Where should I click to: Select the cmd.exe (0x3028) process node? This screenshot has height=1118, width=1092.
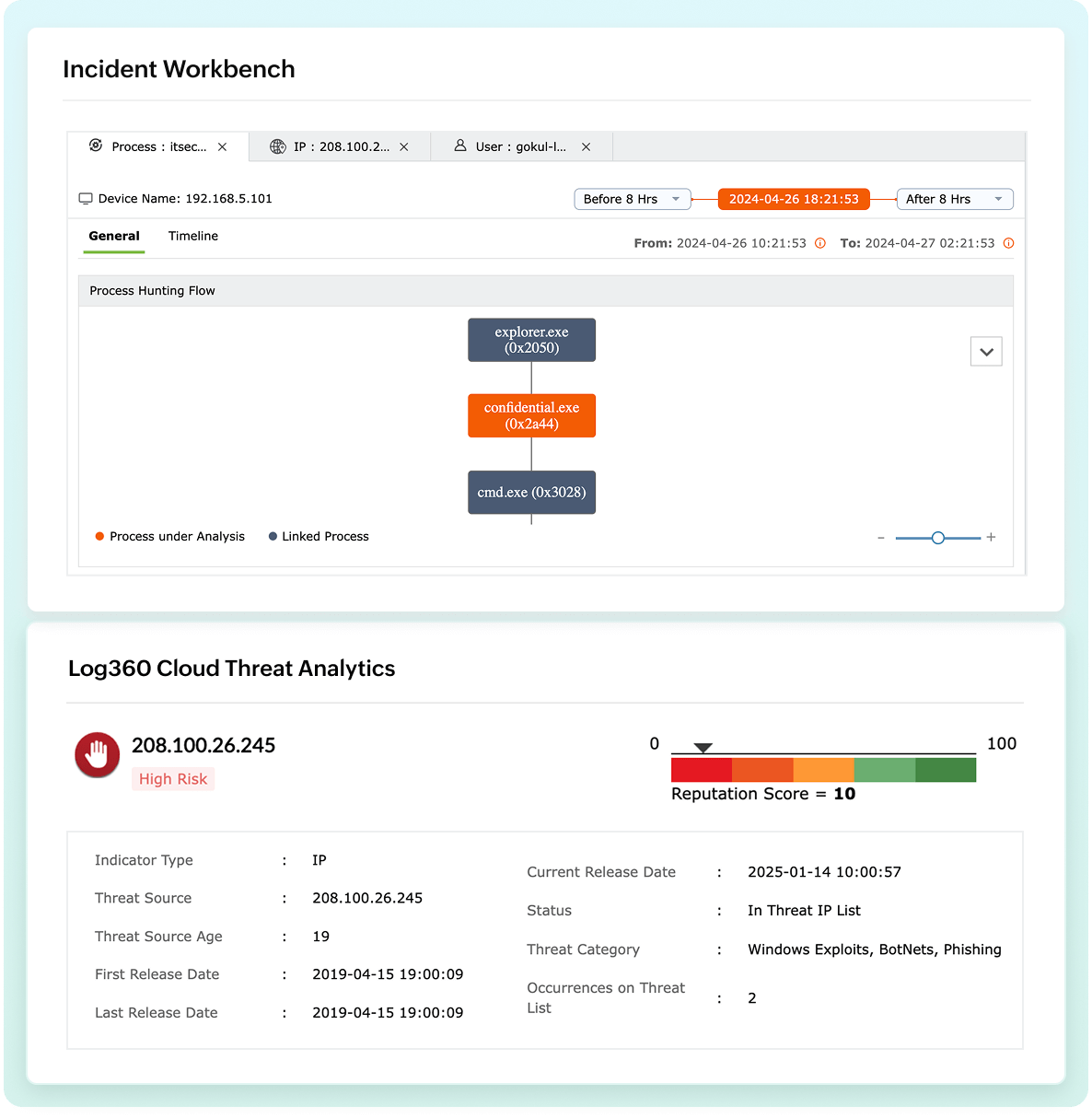[532, 493]
